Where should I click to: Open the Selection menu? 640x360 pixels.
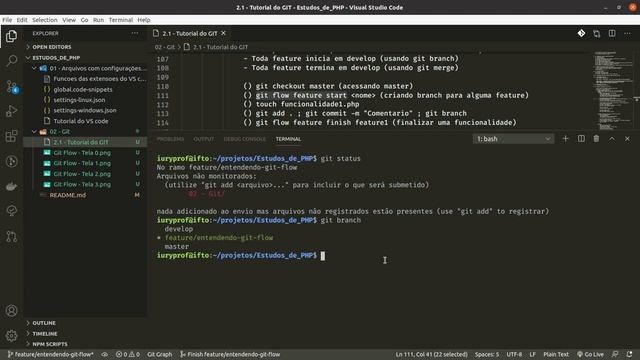click(45, 20)
